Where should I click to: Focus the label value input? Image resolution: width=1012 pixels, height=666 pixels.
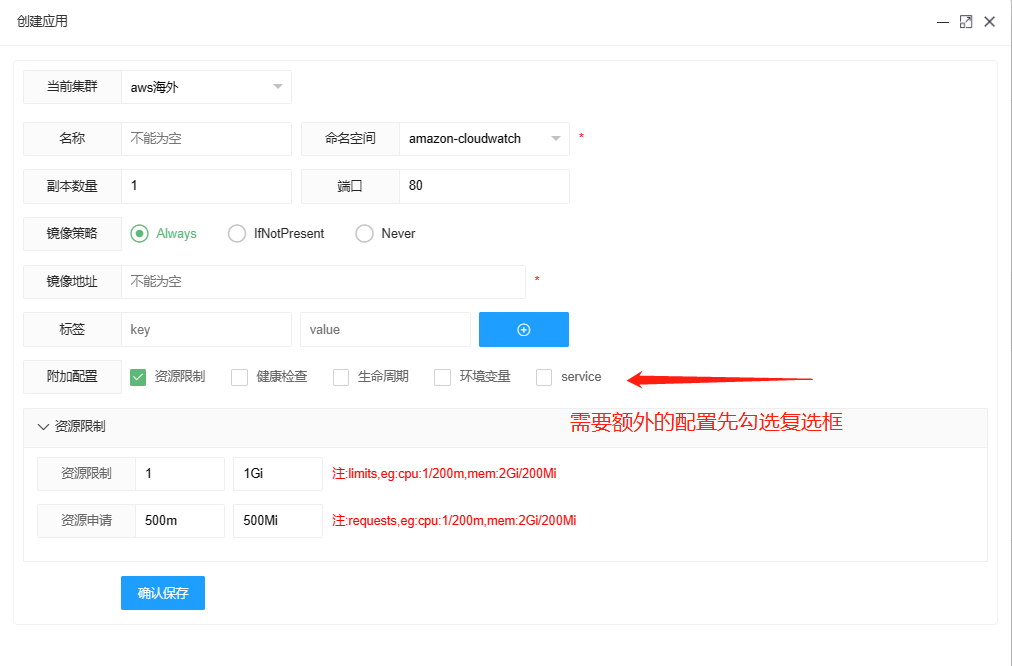[385, 330]
